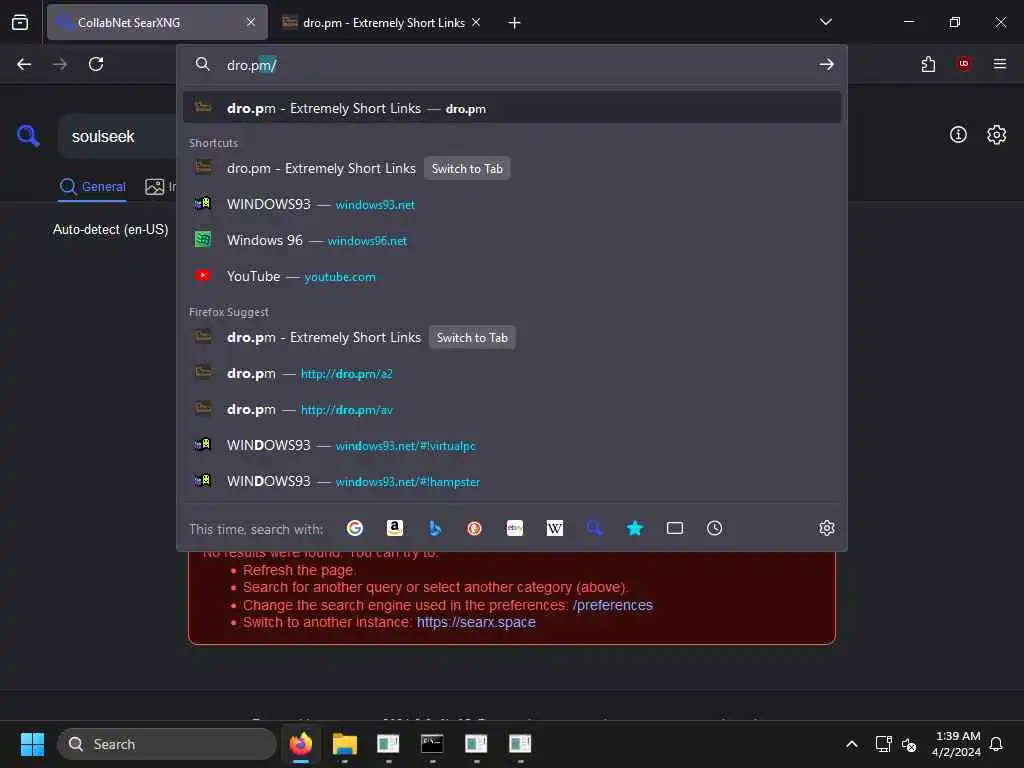Open https://searx.space link
The height and width of the screenshot is (768, 1024).
(x=476, y=622)
